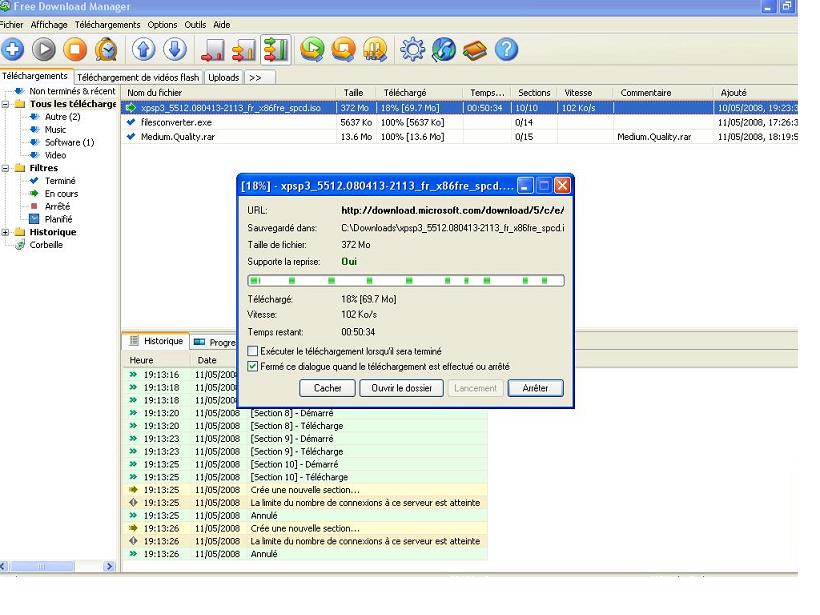Click the 'Ouvrir le dossier' button
Screen dimensions: 820x615
point(399,388)
